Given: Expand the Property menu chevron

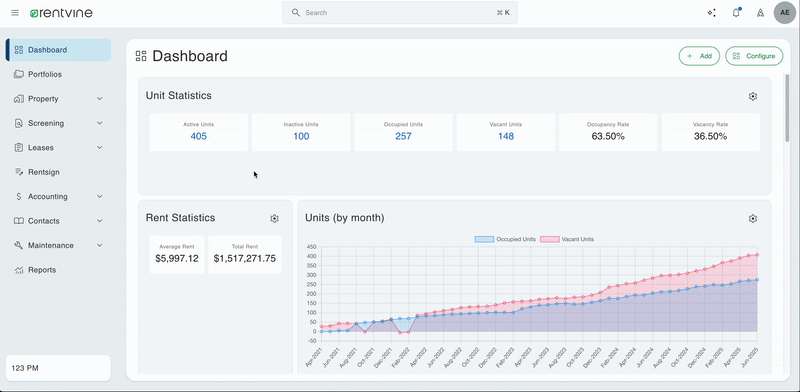Looking at the screenshot, I should coord(99,99).
